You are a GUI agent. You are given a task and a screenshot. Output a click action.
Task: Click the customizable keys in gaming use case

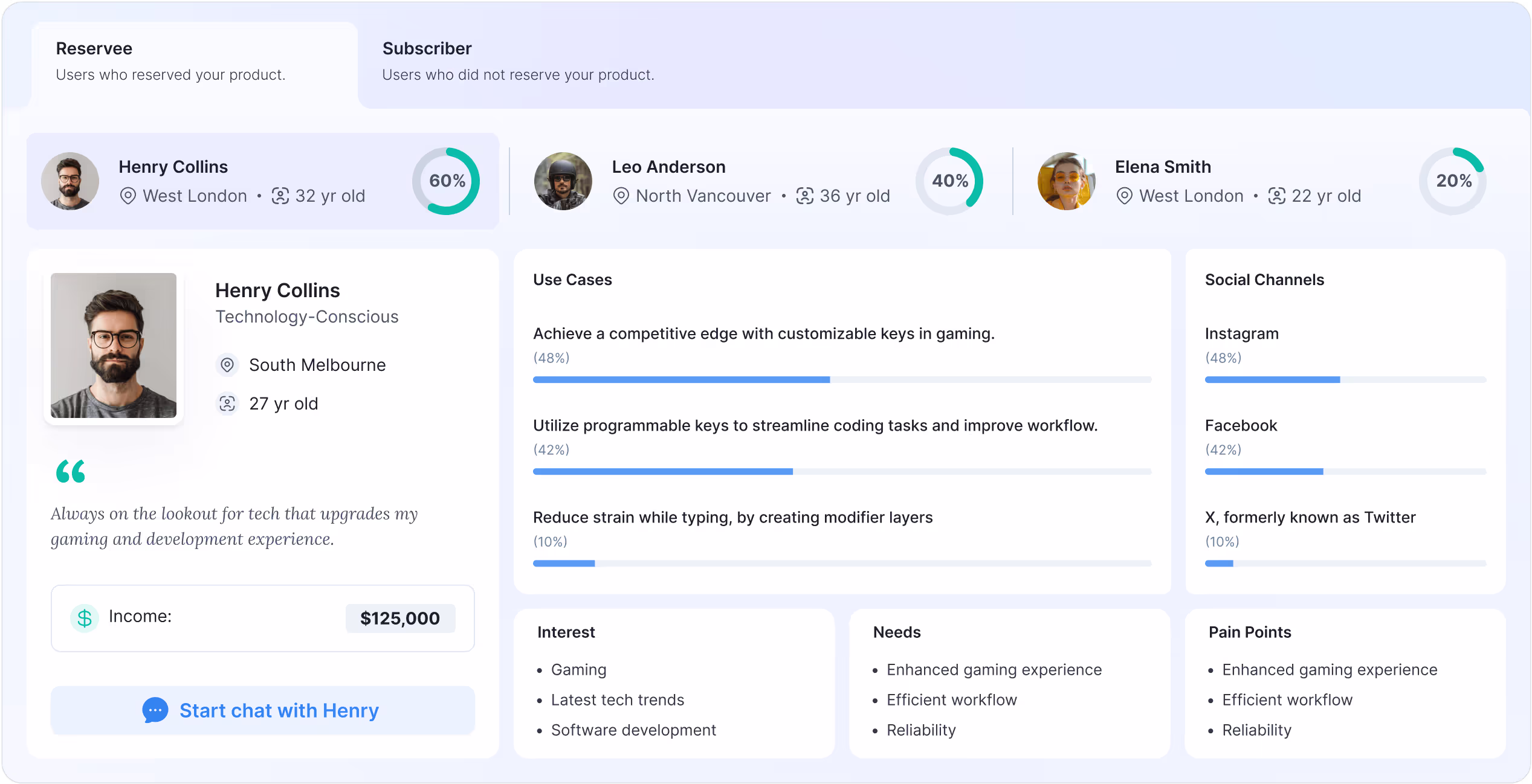tap(764, 333)
